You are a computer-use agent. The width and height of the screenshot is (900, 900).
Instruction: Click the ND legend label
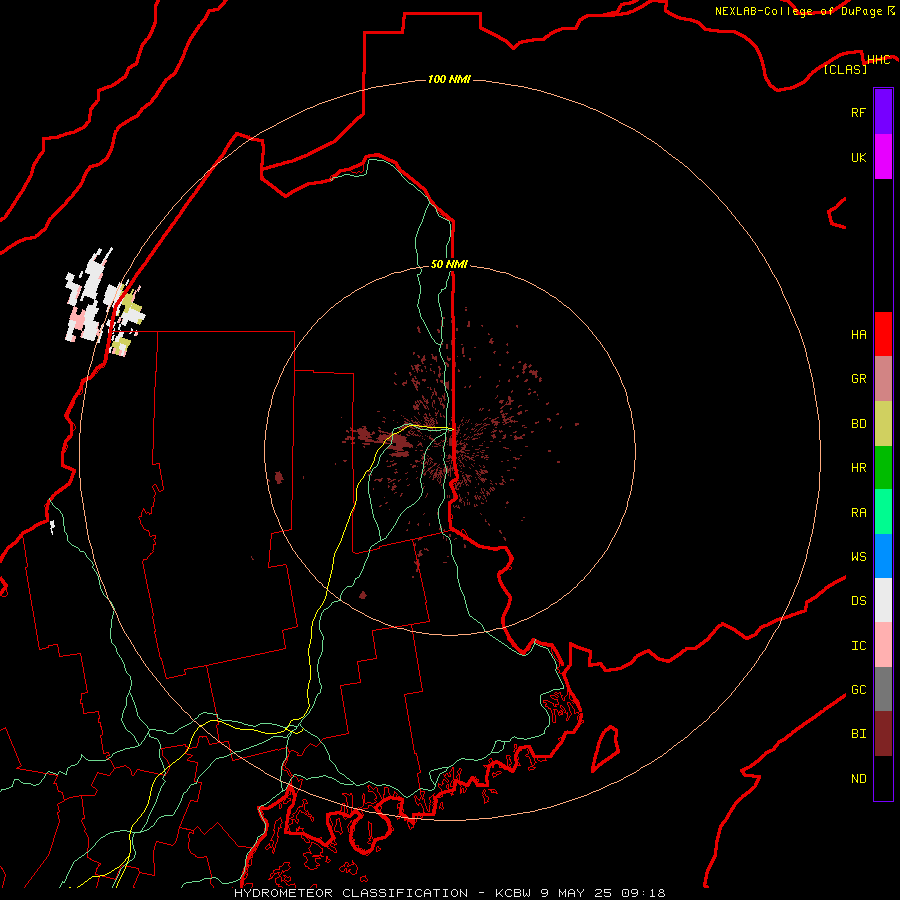pos(858,779)
